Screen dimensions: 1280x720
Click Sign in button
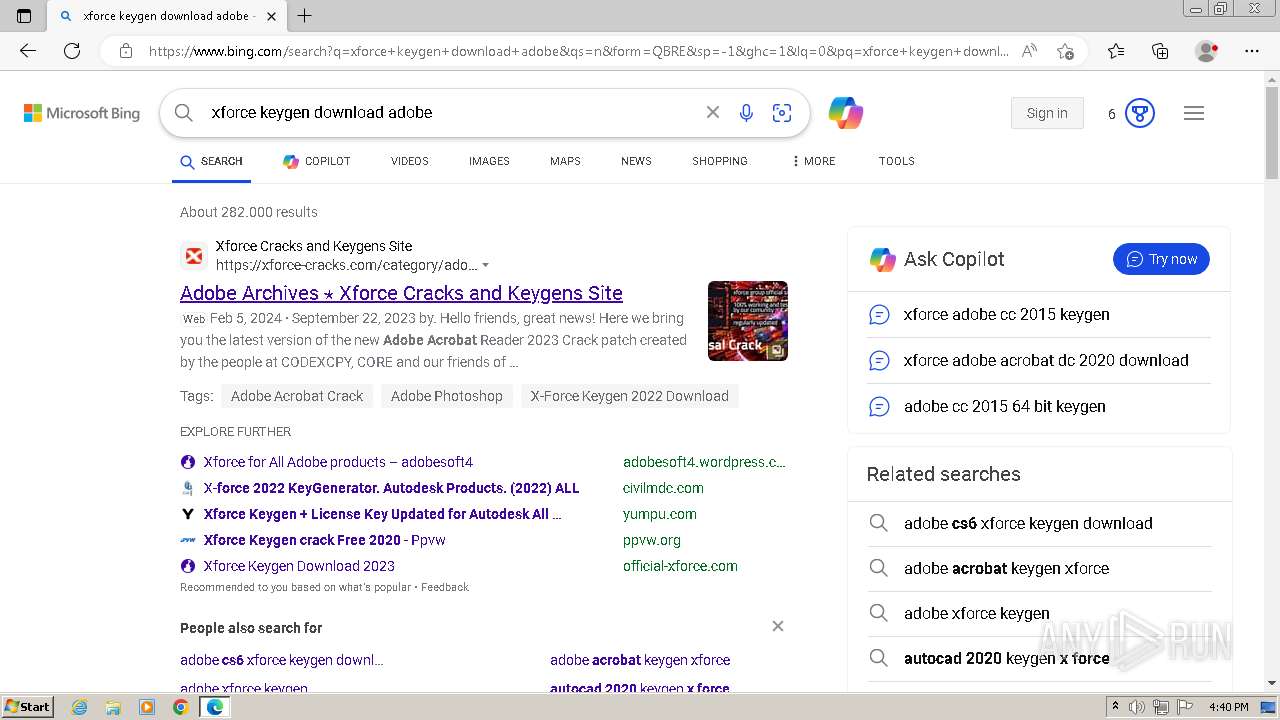1047,113
